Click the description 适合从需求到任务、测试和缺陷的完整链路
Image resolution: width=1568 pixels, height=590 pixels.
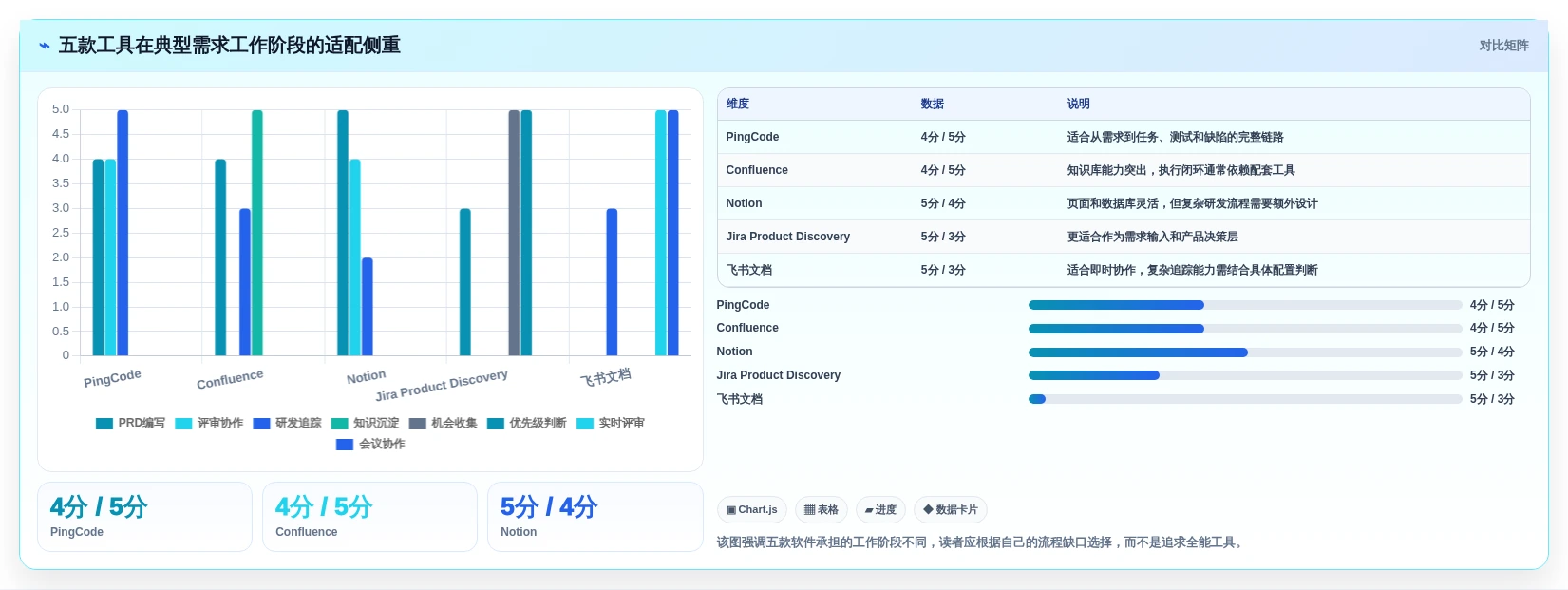1175,137
